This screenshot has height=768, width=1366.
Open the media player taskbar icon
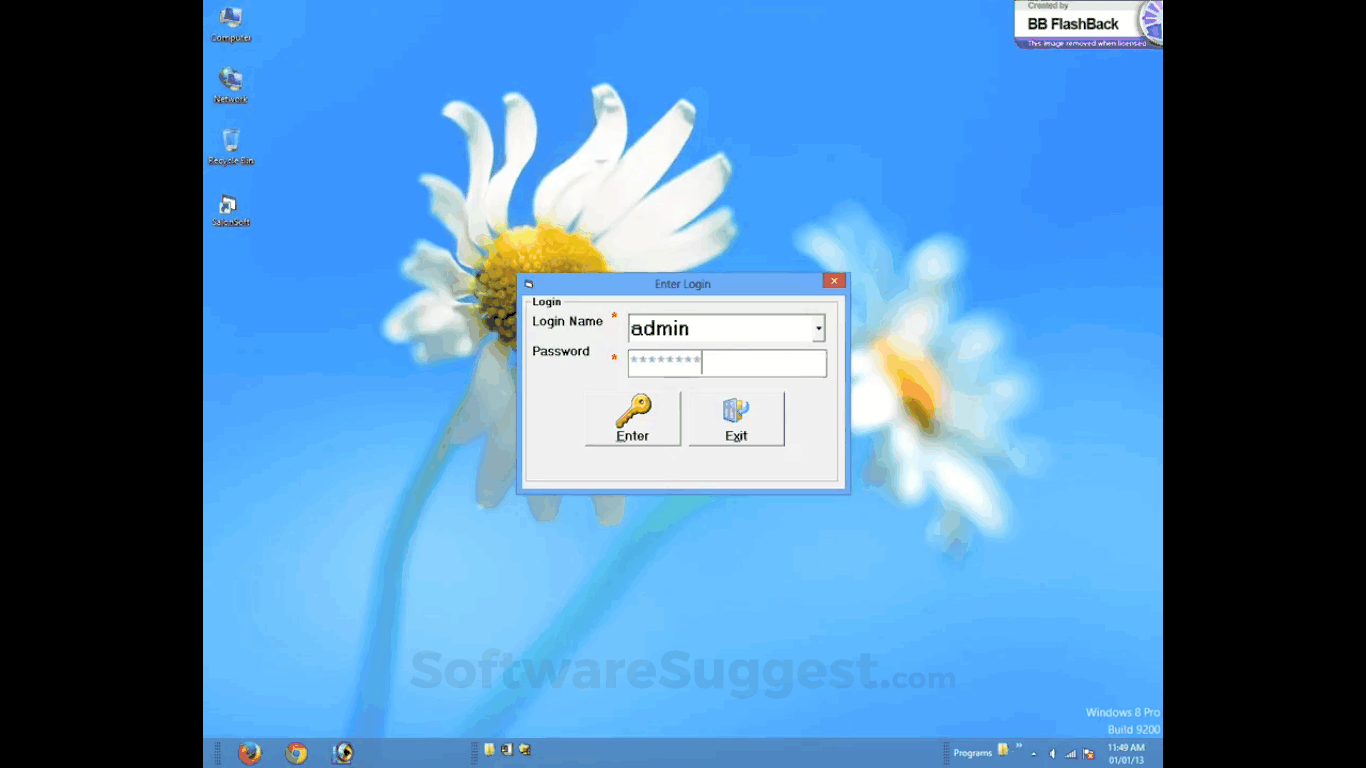tap(342, 753)
